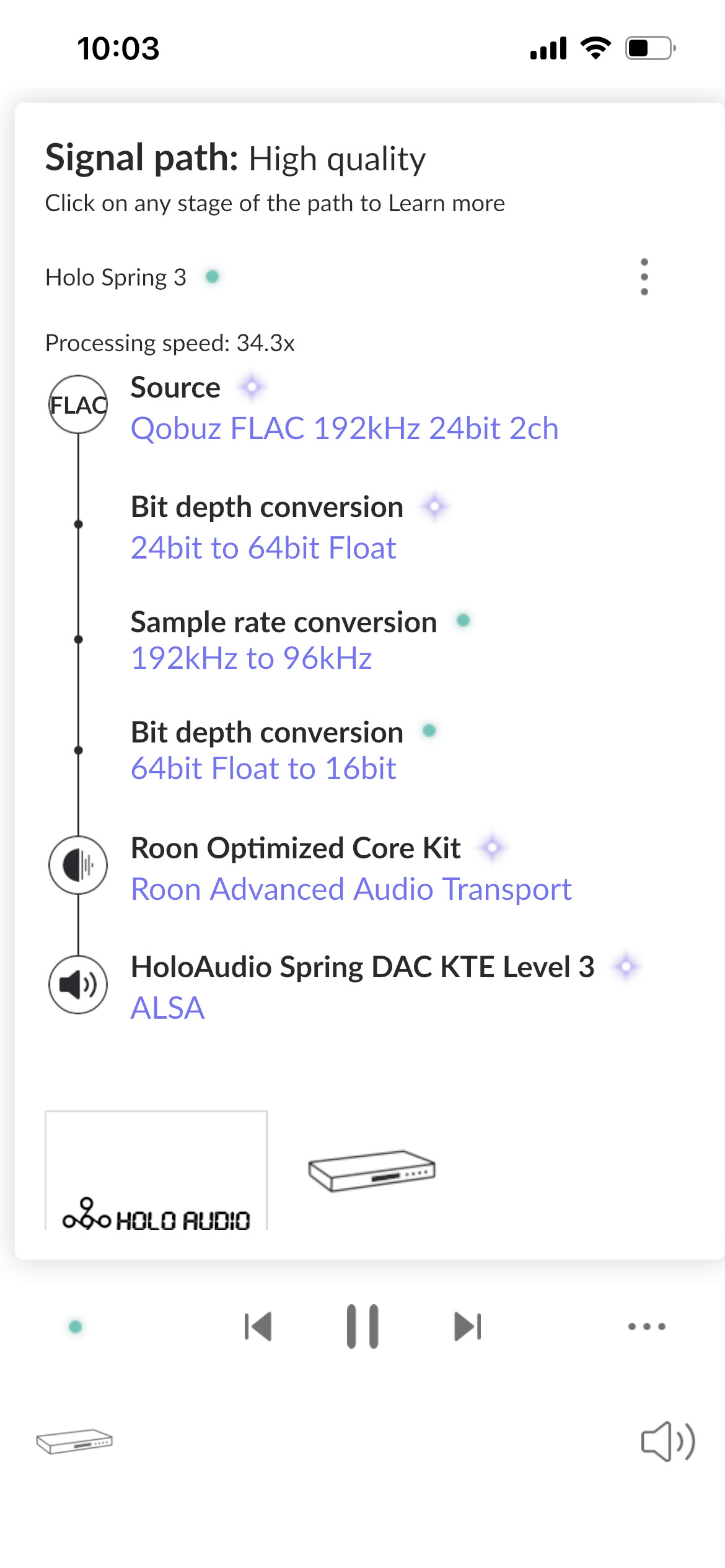Open the Qobuz FLAC 192kHz source details
This screenshot has width=725, height=1568.
click(x=345, y=429)
